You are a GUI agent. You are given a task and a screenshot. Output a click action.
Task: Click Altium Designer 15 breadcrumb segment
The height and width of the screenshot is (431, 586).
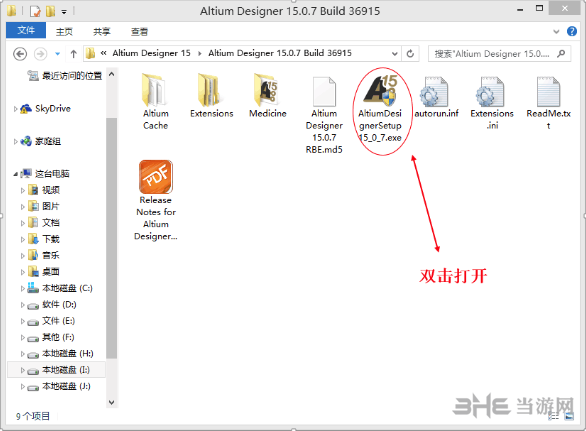[151, 53]
